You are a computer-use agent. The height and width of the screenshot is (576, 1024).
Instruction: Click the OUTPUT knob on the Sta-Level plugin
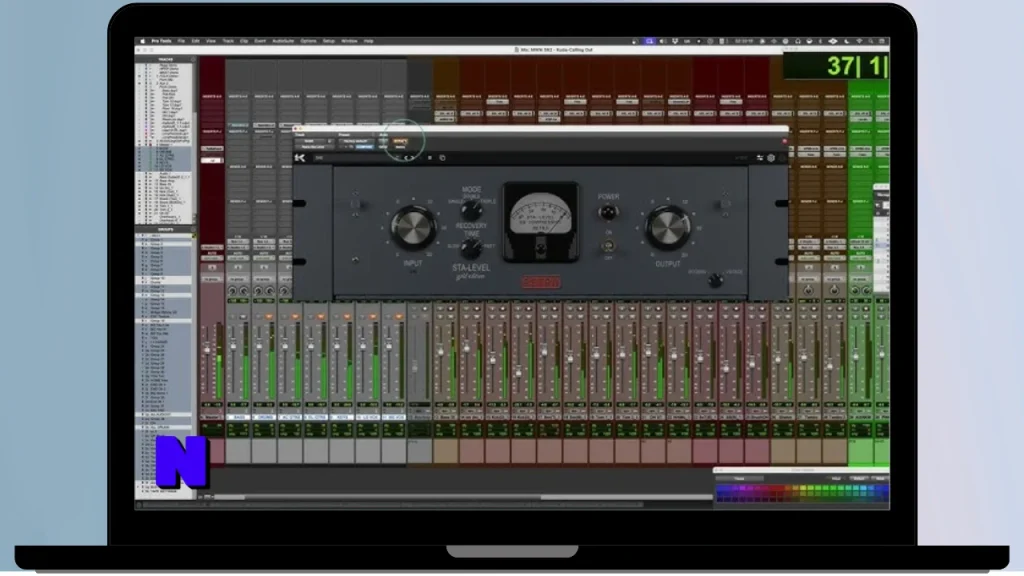click(667, 227)
